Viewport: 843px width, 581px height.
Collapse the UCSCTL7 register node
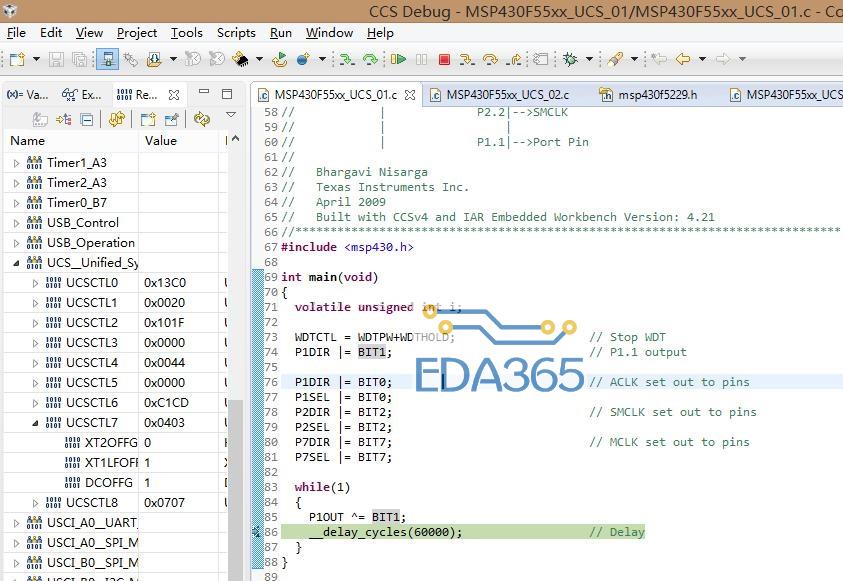pos(35,423)
